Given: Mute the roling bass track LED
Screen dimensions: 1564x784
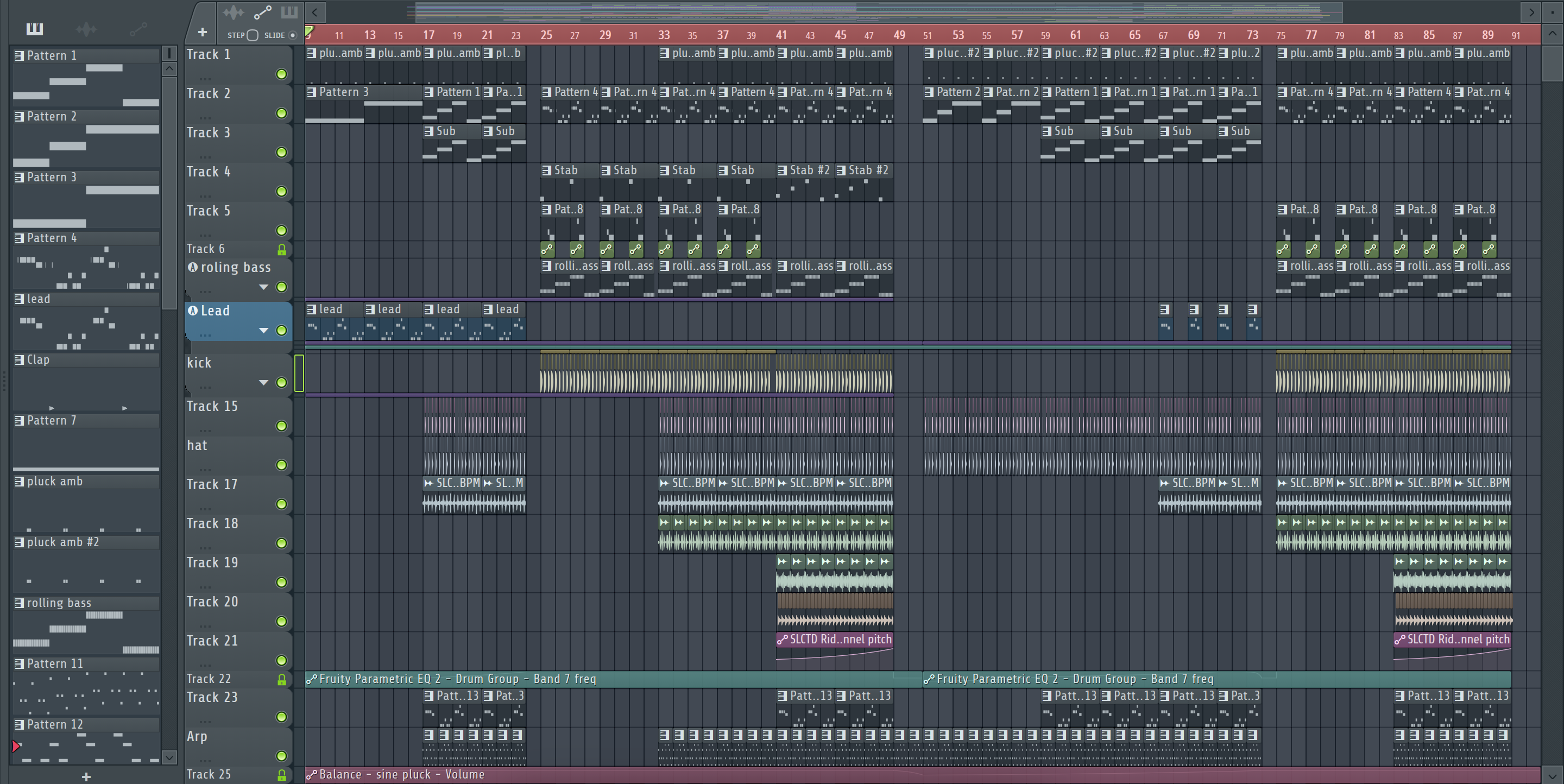Looking at the screenshot, I should [281, 287].
